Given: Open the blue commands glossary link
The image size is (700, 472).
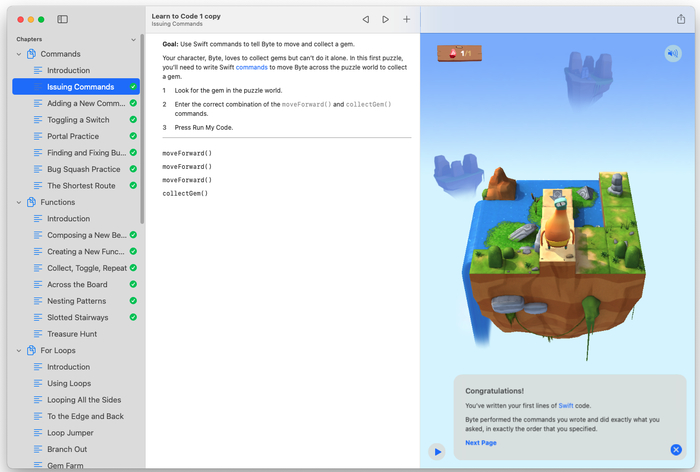Looking at the screenshot, I should [x=251, y=67].
